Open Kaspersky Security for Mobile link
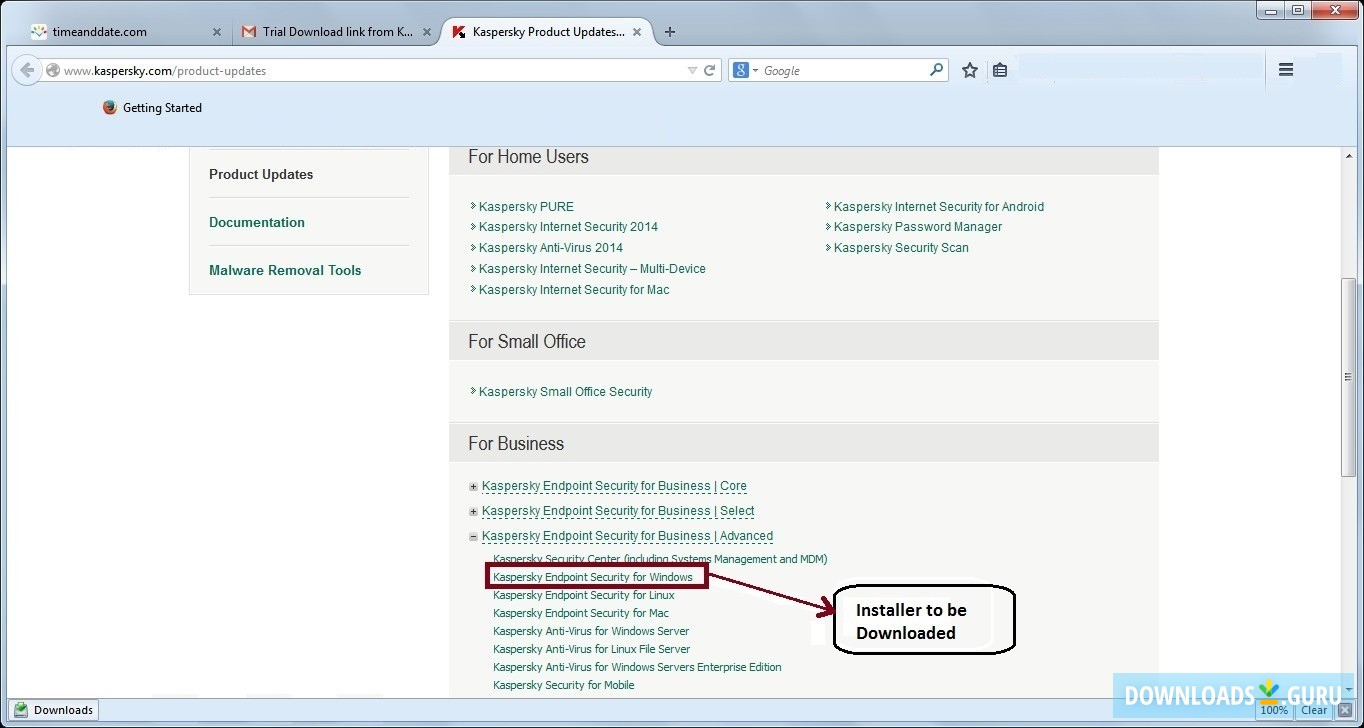Image resolution: width=1364 pixels, height=728 pixels. (564, 685)
